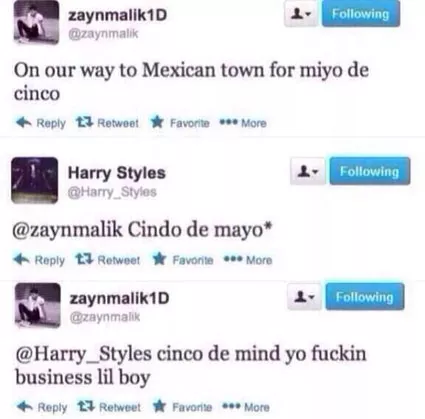Screen dimensions: 425x419
Task: Open Harry Styles profile name link
Action: click(117, 173)
